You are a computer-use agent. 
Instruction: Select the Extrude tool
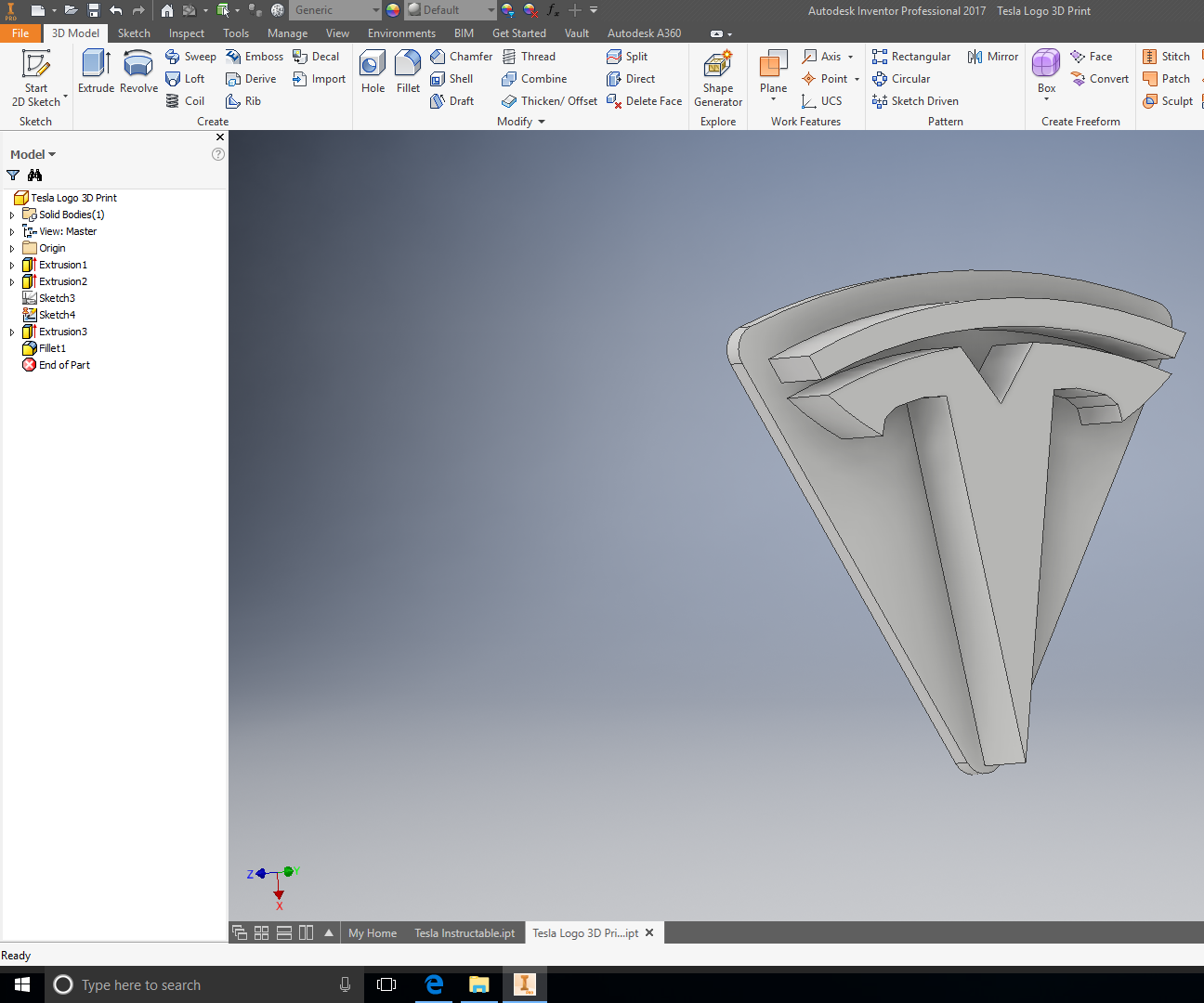96,72
